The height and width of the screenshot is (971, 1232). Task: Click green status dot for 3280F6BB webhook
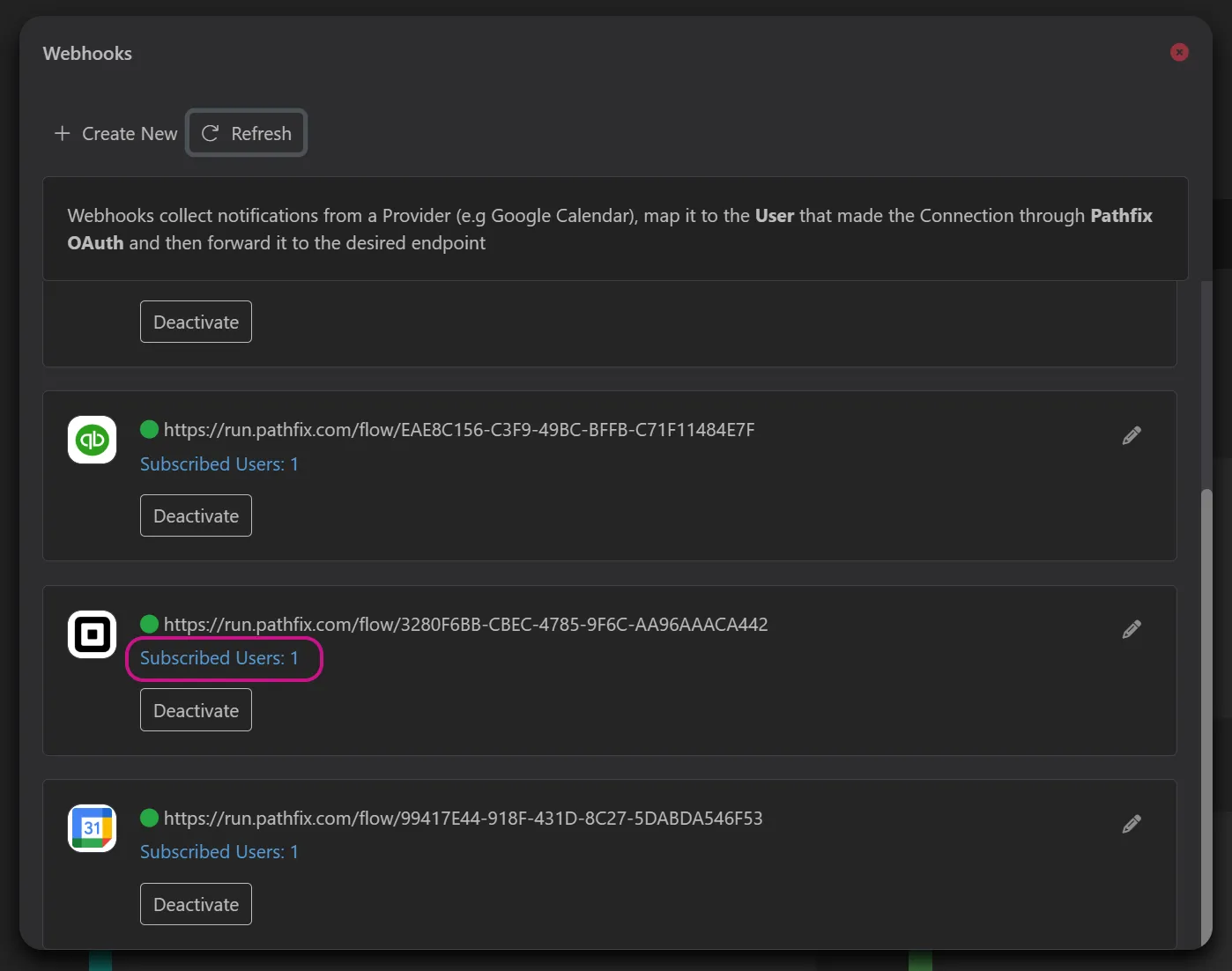150,624
